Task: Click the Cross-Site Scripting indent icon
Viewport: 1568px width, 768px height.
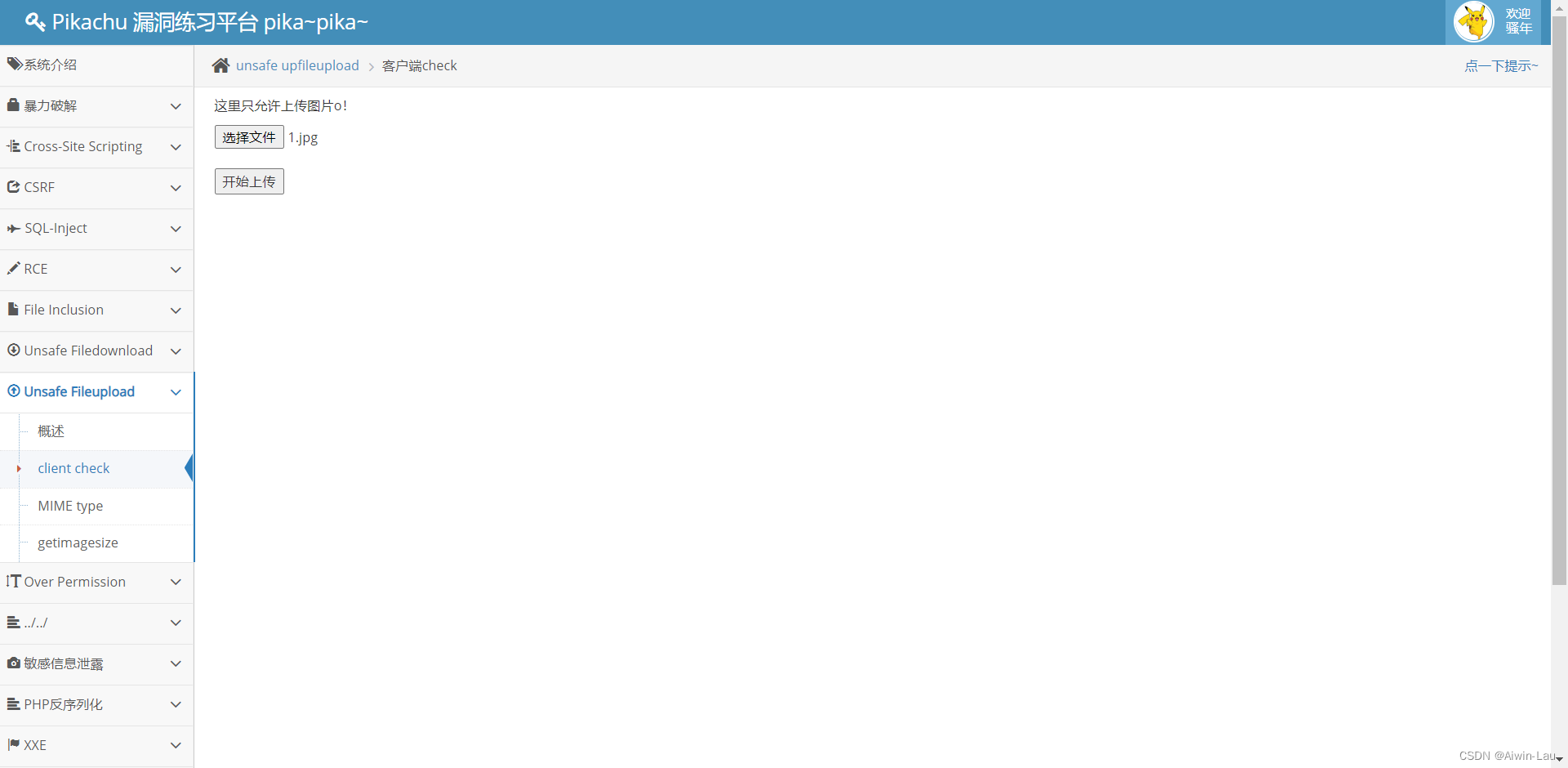Action: pos(13,146)
